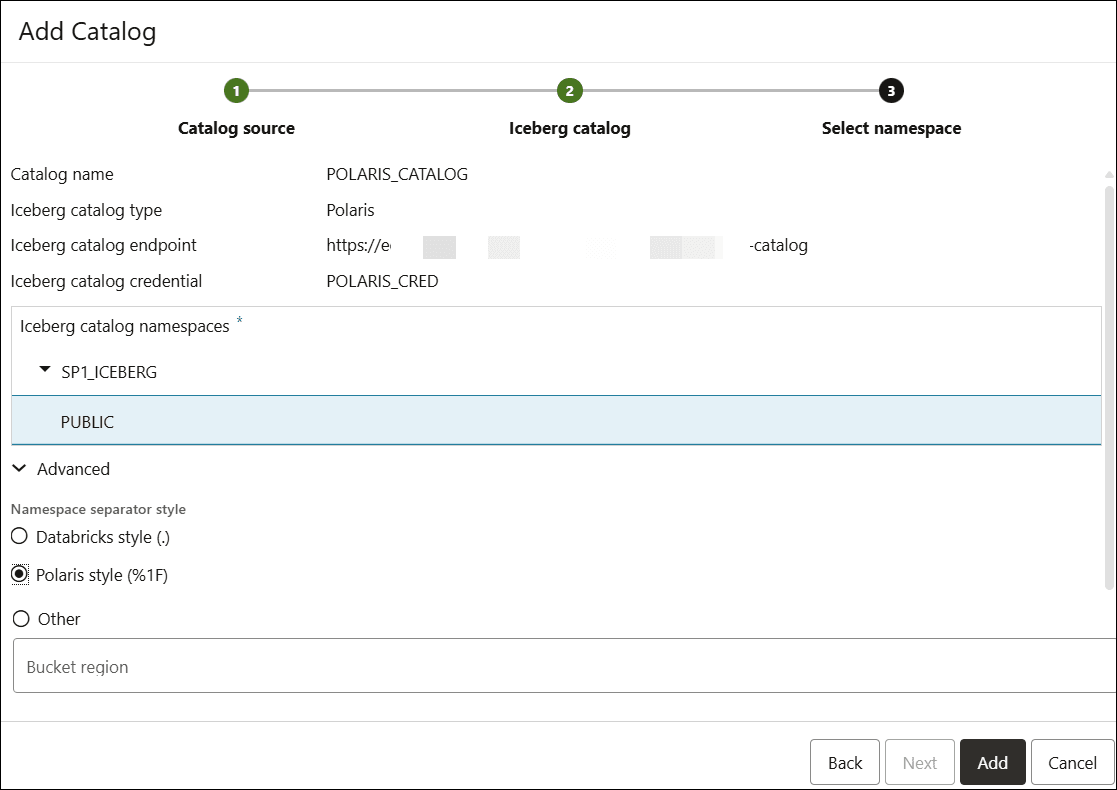Click the Iceberg catalog step label

pos(569,128)
